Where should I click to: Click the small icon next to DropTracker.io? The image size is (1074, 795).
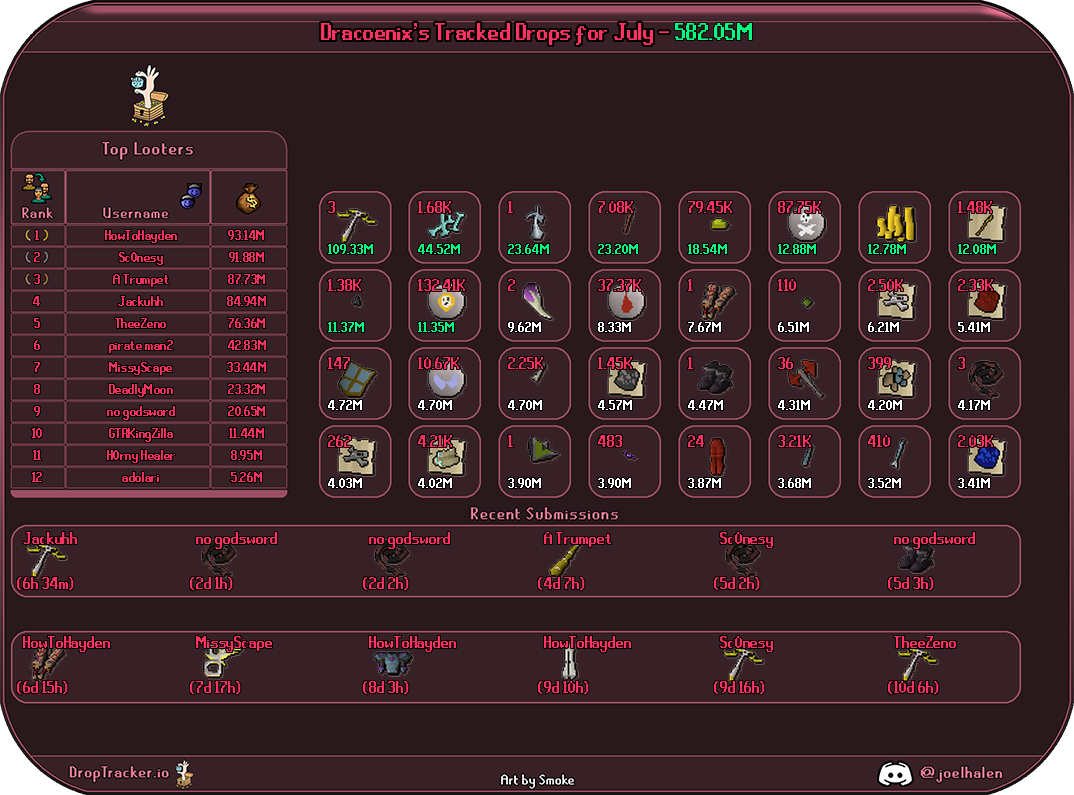click(184, 774)
